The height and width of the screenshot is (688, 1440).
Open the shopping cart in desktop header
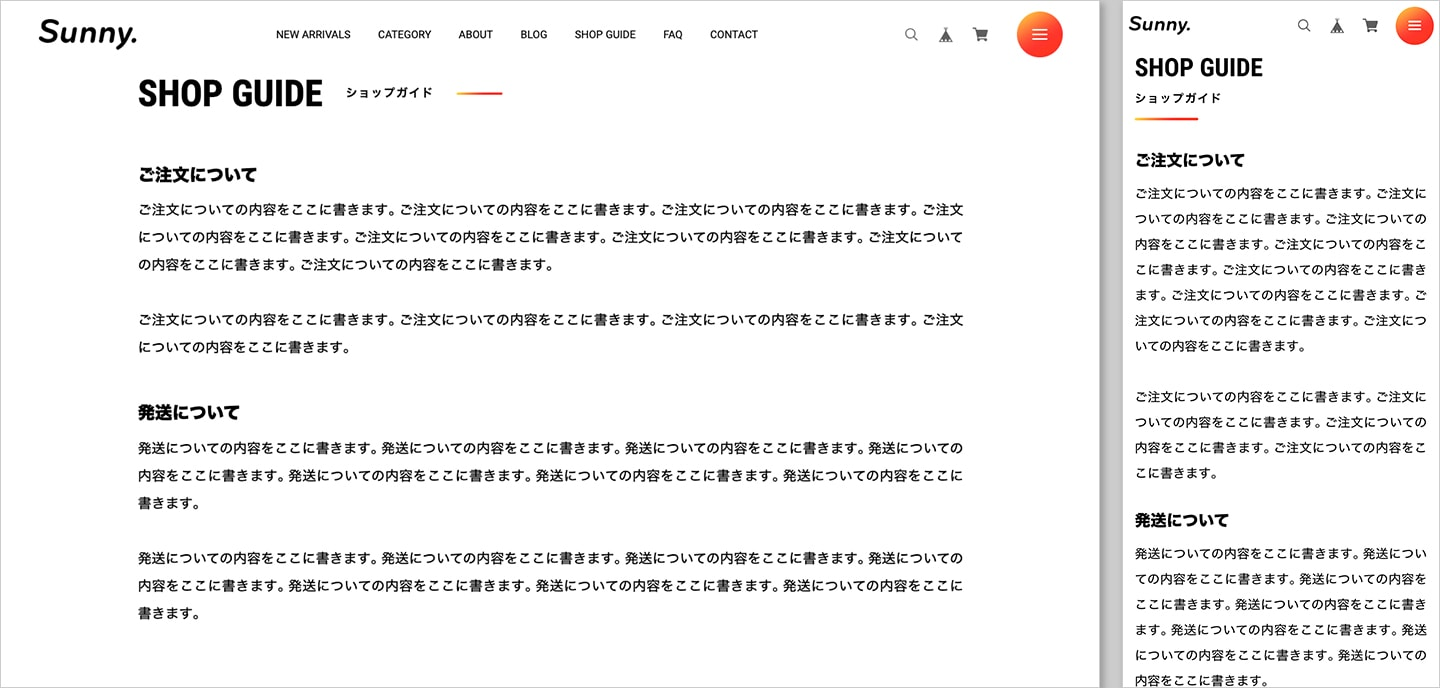click(981, 34)
